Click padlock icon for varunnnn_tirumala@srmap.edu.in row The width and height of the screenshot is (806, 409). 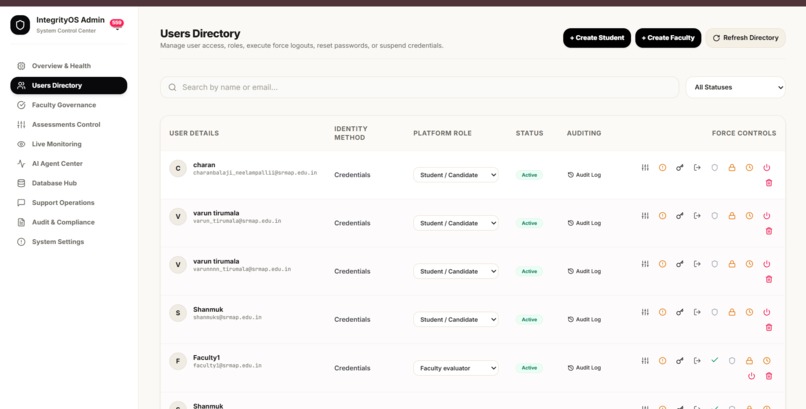point(732,264)
